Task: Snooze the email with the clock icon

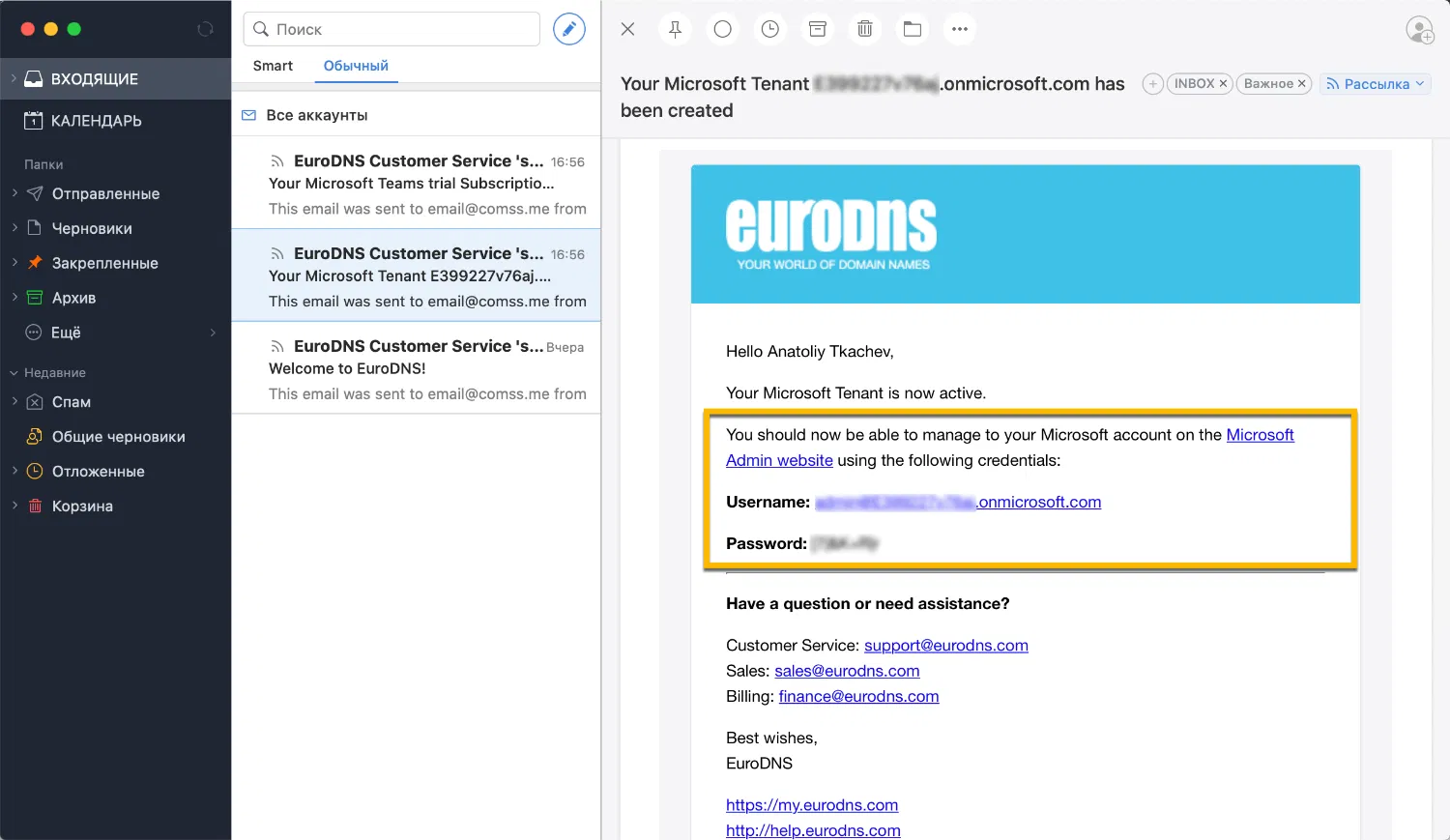Action: [769, 29]
